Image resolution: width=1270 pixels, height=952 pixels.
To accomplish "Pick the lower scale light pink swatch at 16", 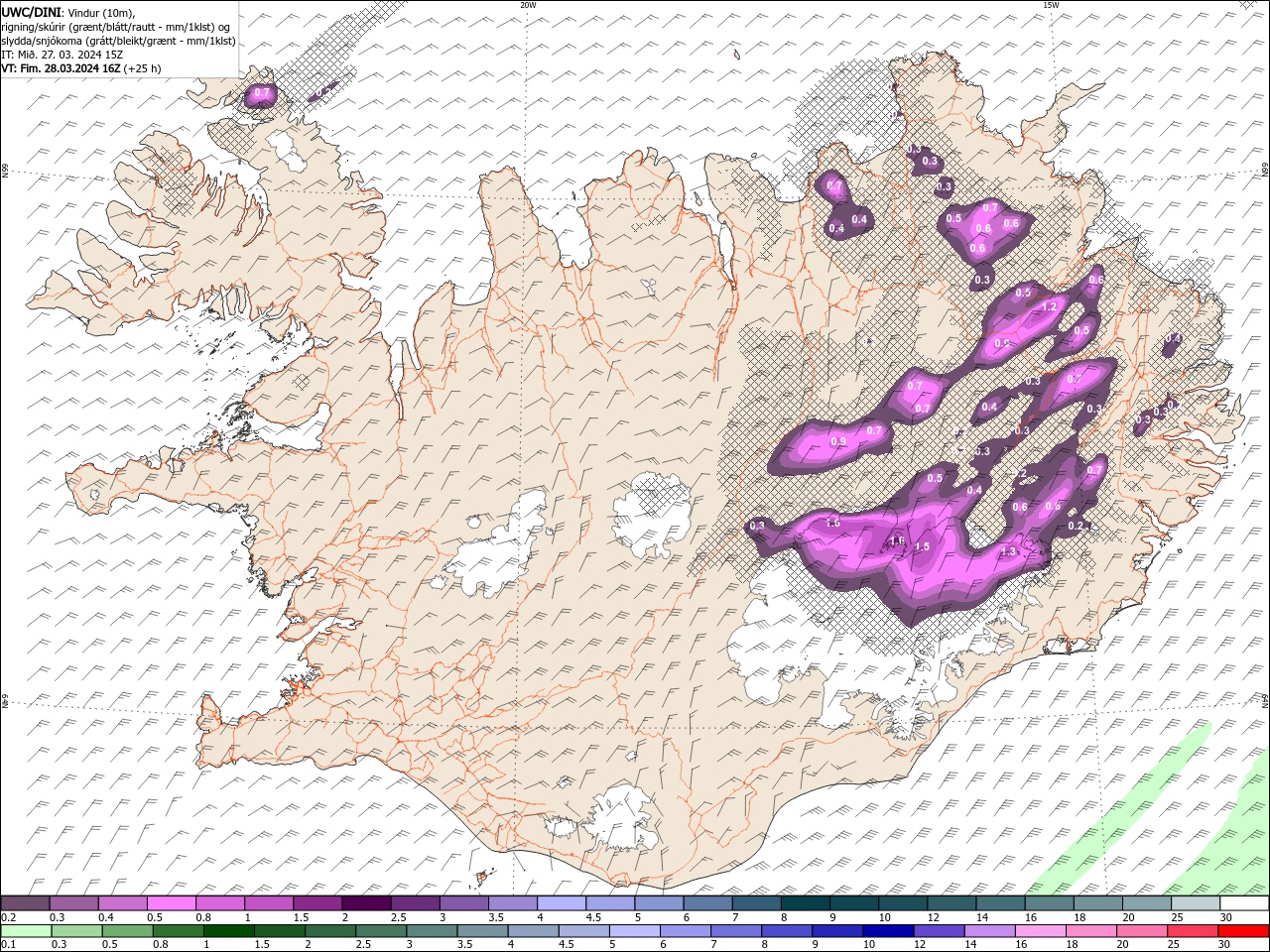I will coord(1041,931).
